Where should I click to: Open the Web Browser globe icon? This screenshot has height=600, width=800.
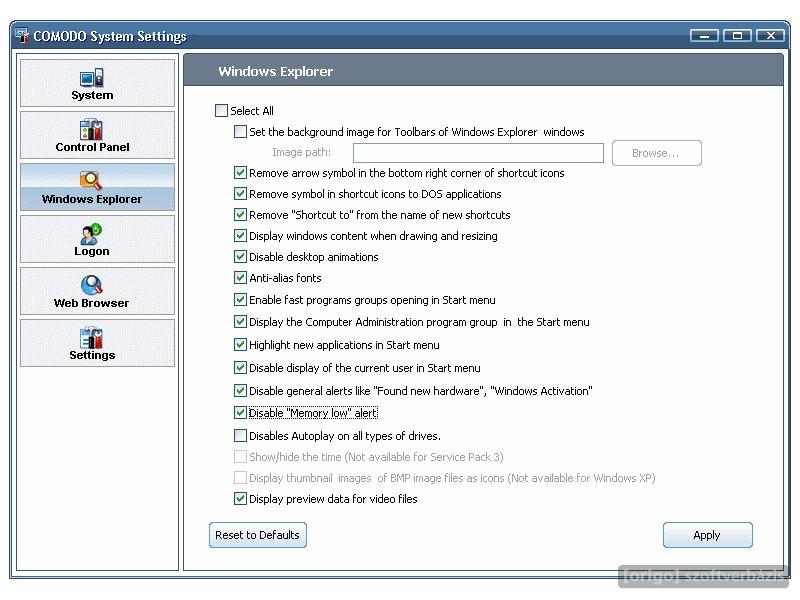tap(91, 285)
